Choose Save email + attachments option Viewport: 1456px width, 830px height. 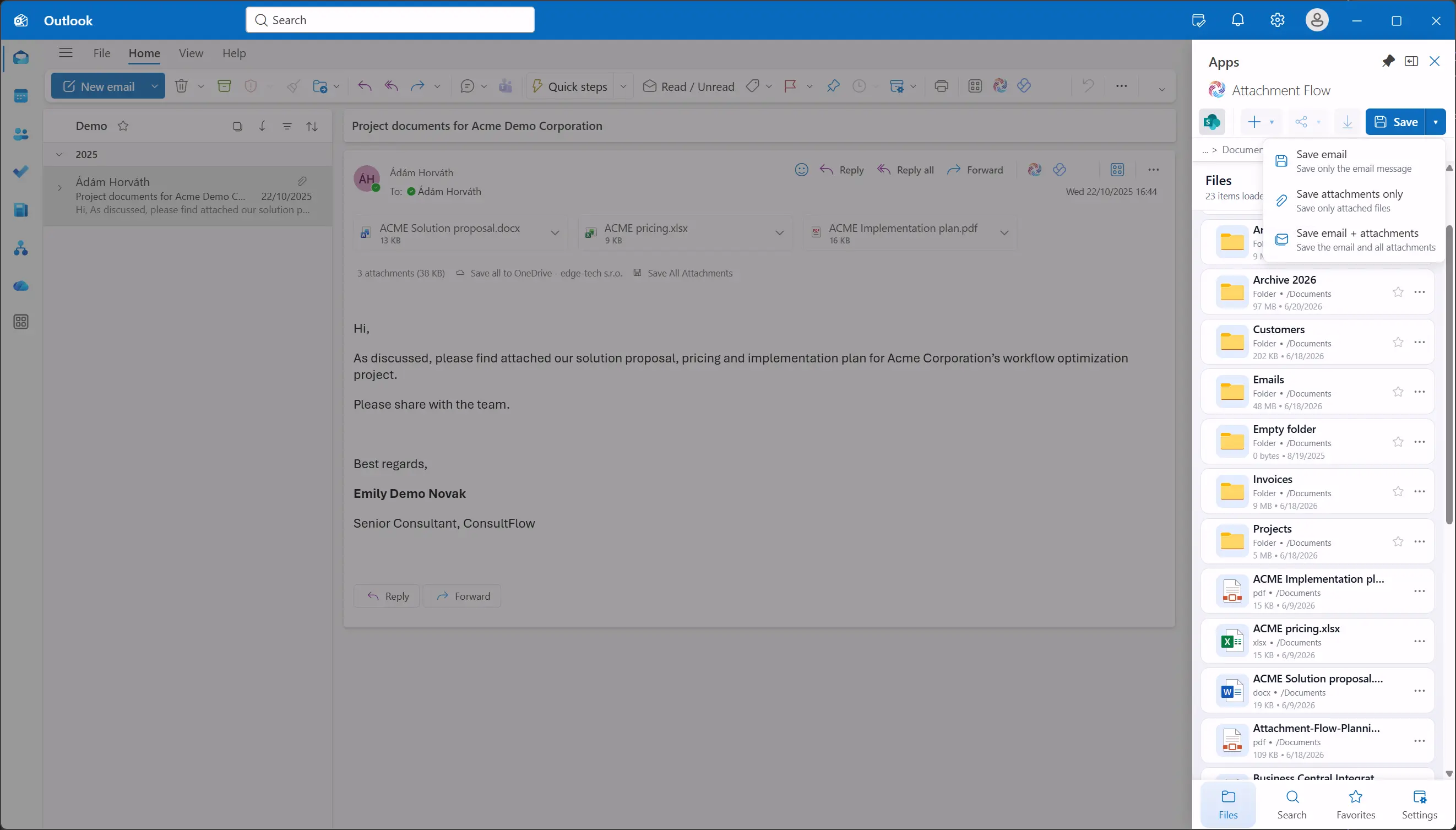(x=1354, y=240)
